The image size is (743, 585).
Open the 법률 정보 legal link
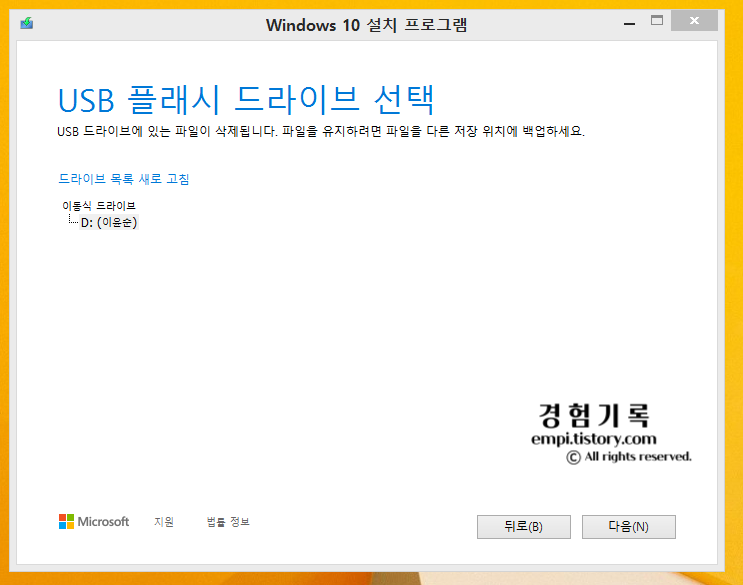[x=228, y=522]
